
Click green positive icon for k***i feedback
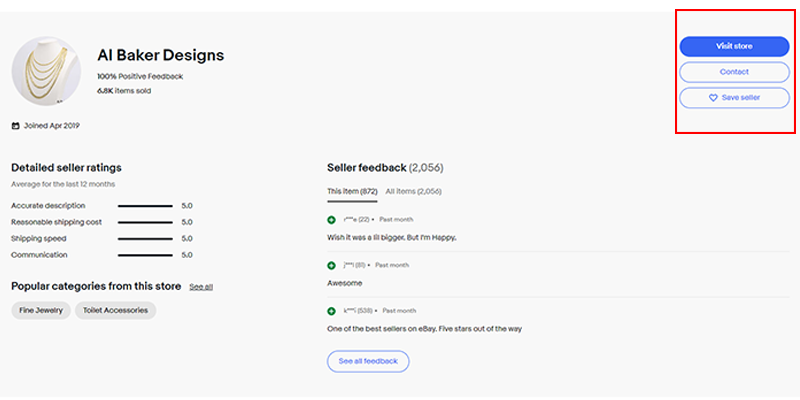click(332, 310)
